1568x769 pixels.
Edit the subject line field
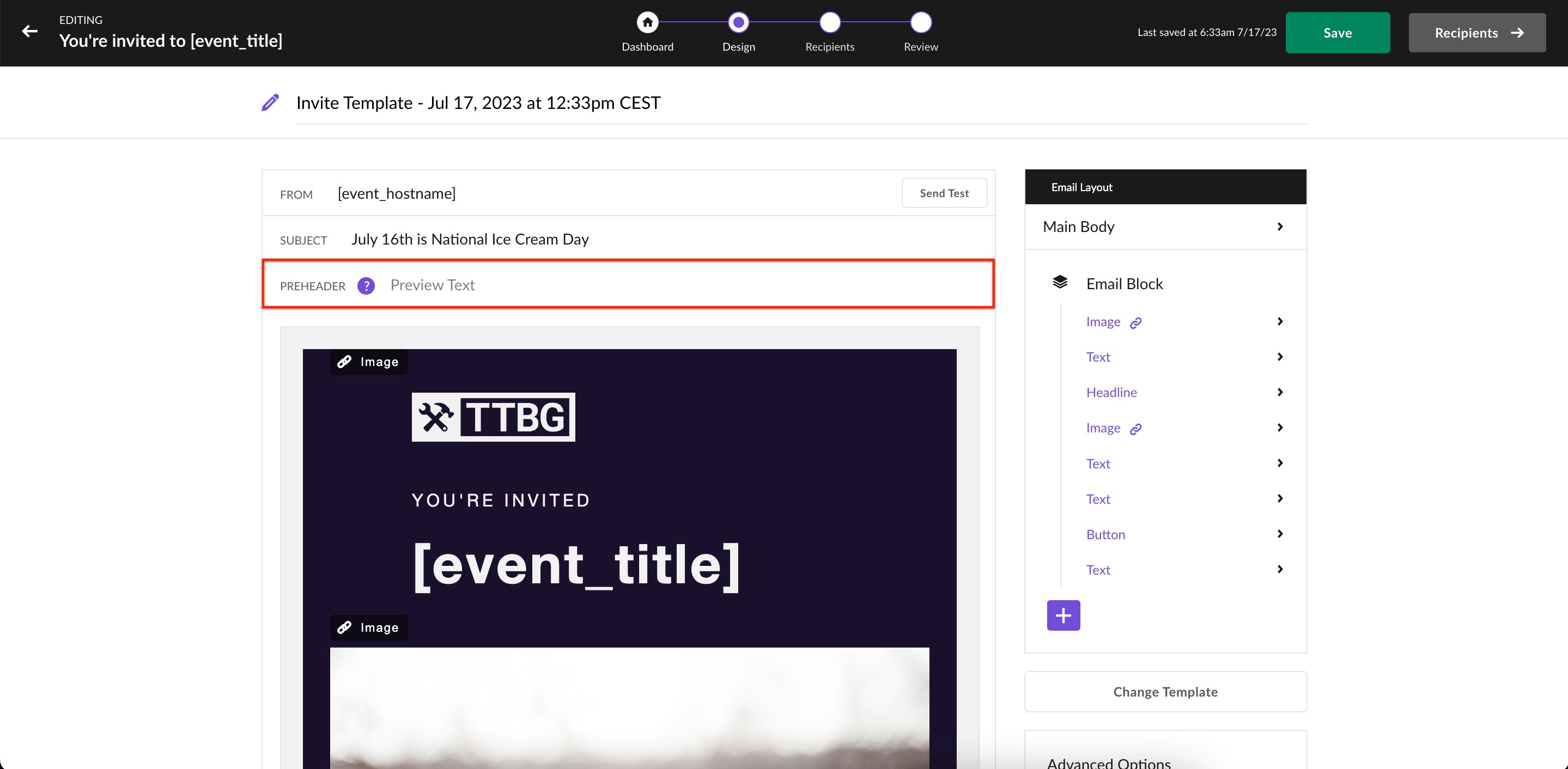(x=628, y=239)
